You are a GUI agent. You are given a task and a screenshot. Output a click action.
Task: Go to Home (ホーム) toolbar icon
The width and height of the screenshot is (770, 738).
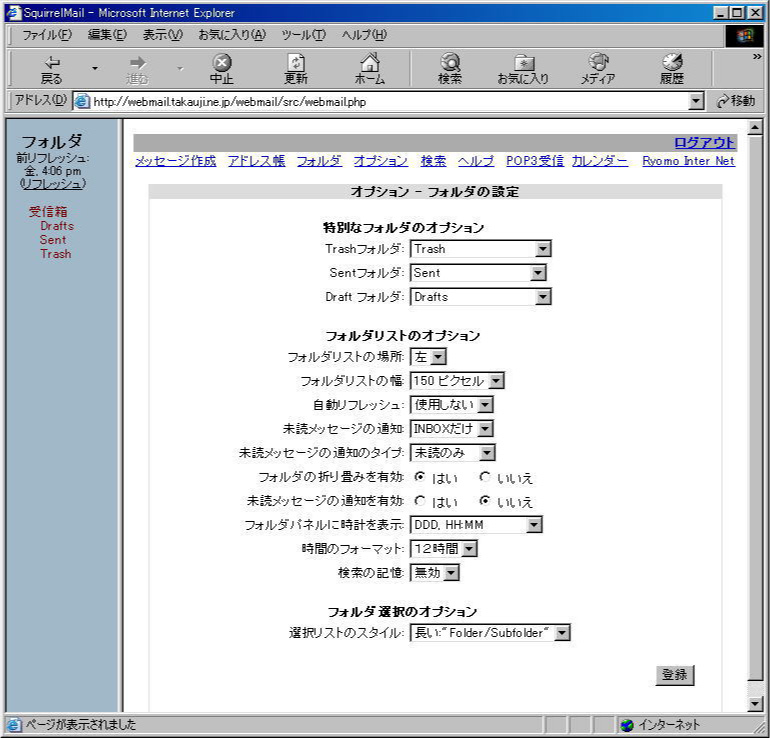370,69
